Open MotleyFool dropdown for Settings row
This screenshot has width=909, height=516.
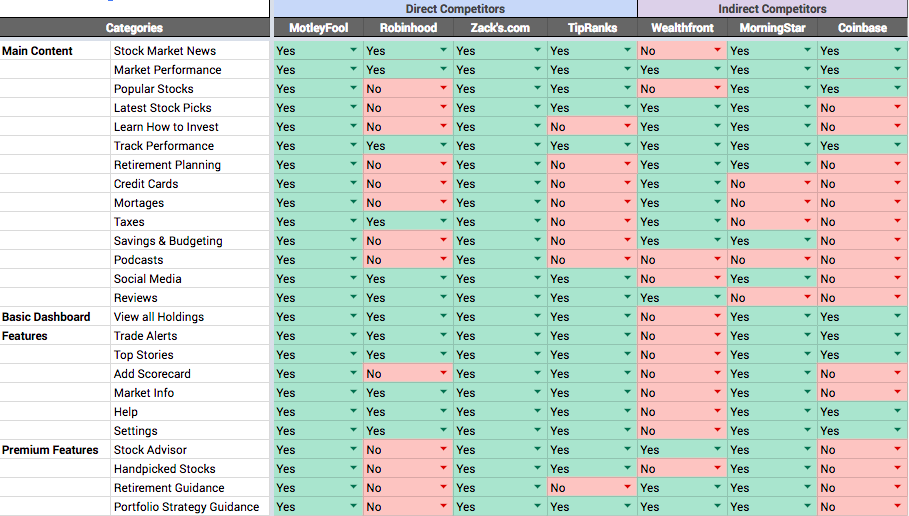(x=353, y=430)
